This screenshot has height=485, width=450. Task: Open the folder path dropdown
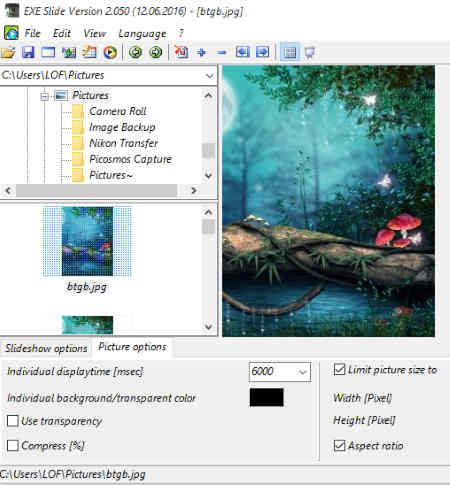click(210, 76)
